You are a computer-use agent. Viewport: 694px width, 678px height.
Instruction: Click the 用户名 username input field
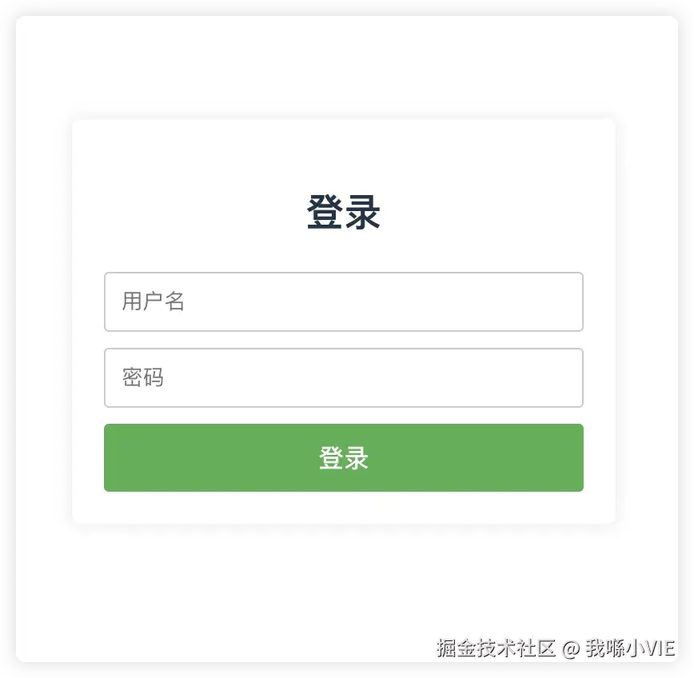point(343,301)
